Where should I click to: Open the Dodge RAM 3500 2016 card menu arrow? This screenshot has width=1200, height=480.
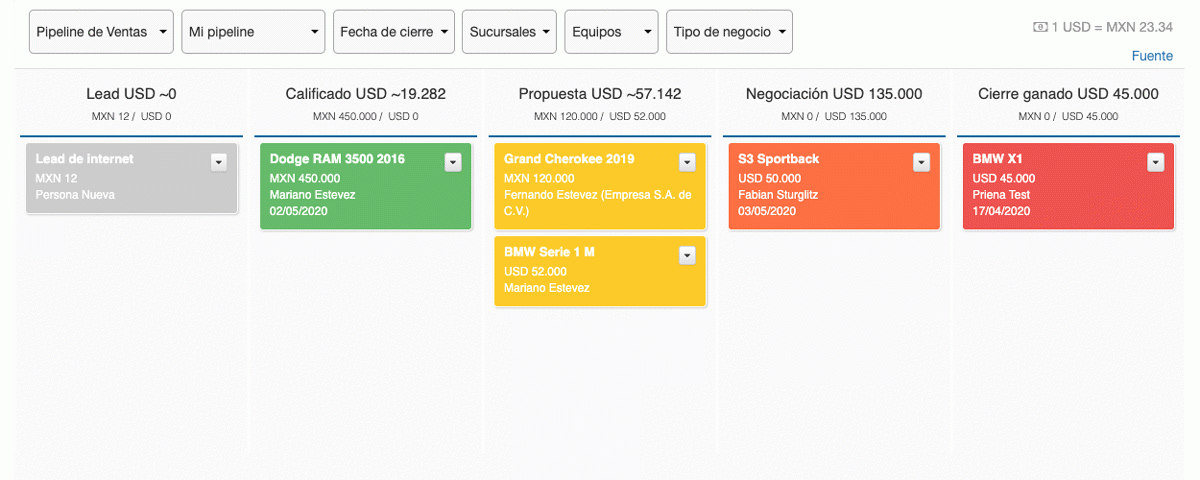tap(453, 162)
